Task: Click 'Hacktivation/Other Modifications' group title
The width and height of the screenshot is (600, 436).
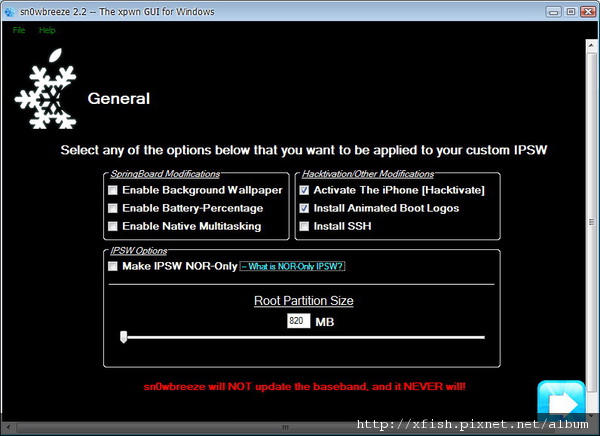Action: (x=368, y=174)
